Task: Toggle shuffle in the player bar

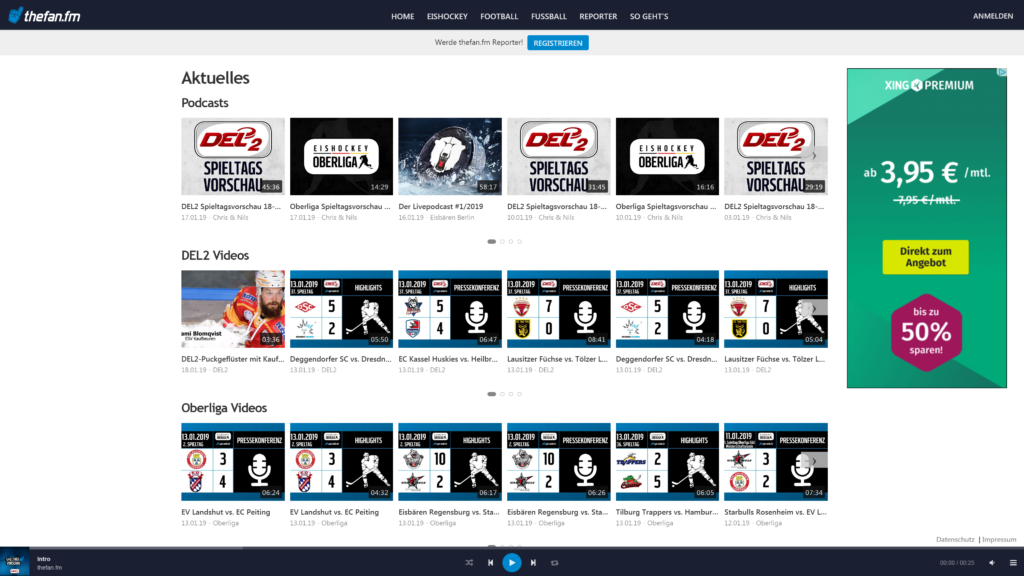Action: 469,562
